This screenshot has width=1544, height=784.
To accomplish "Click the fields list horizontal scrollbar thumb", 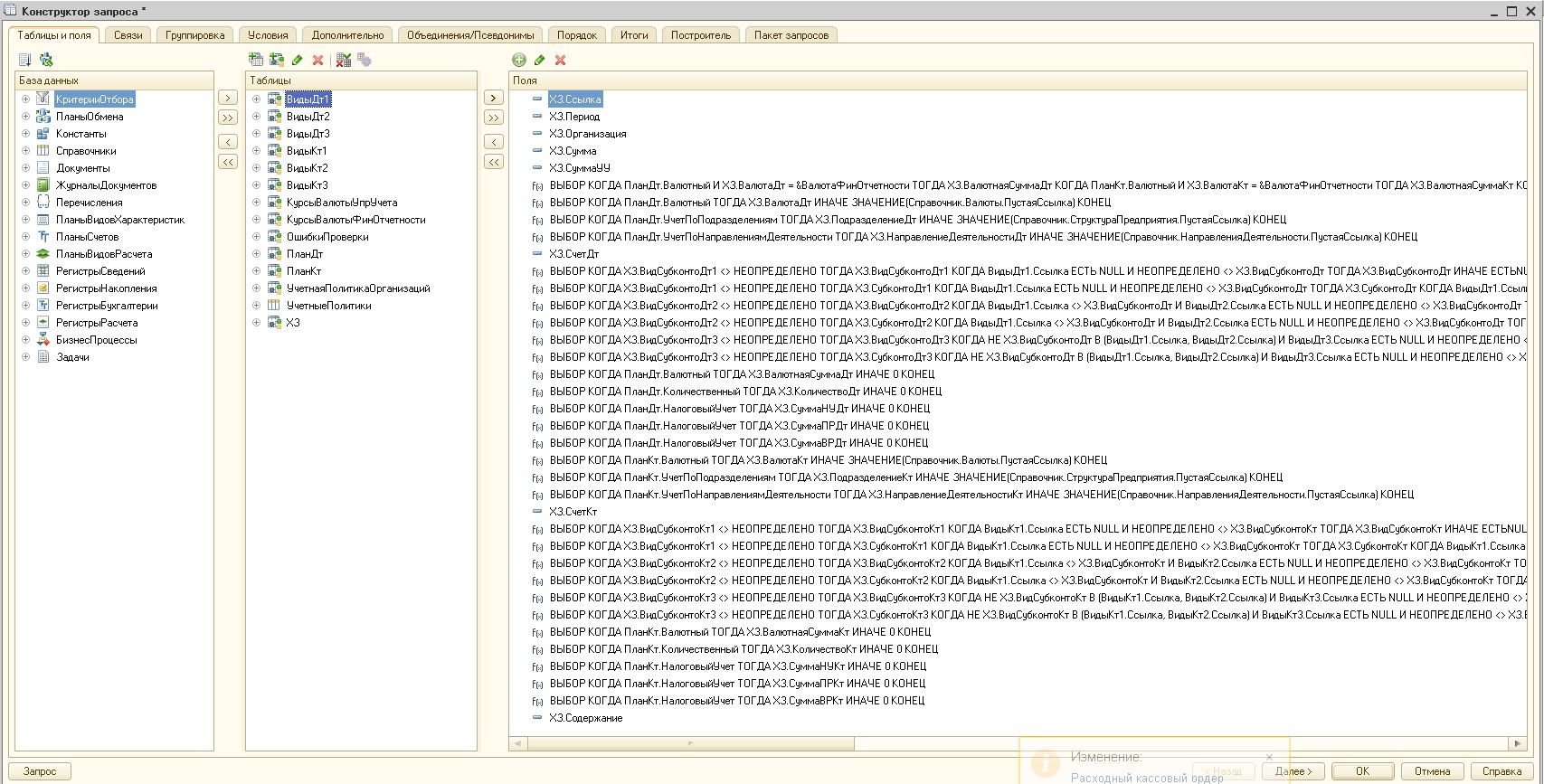I will click(x=690, y=743).
